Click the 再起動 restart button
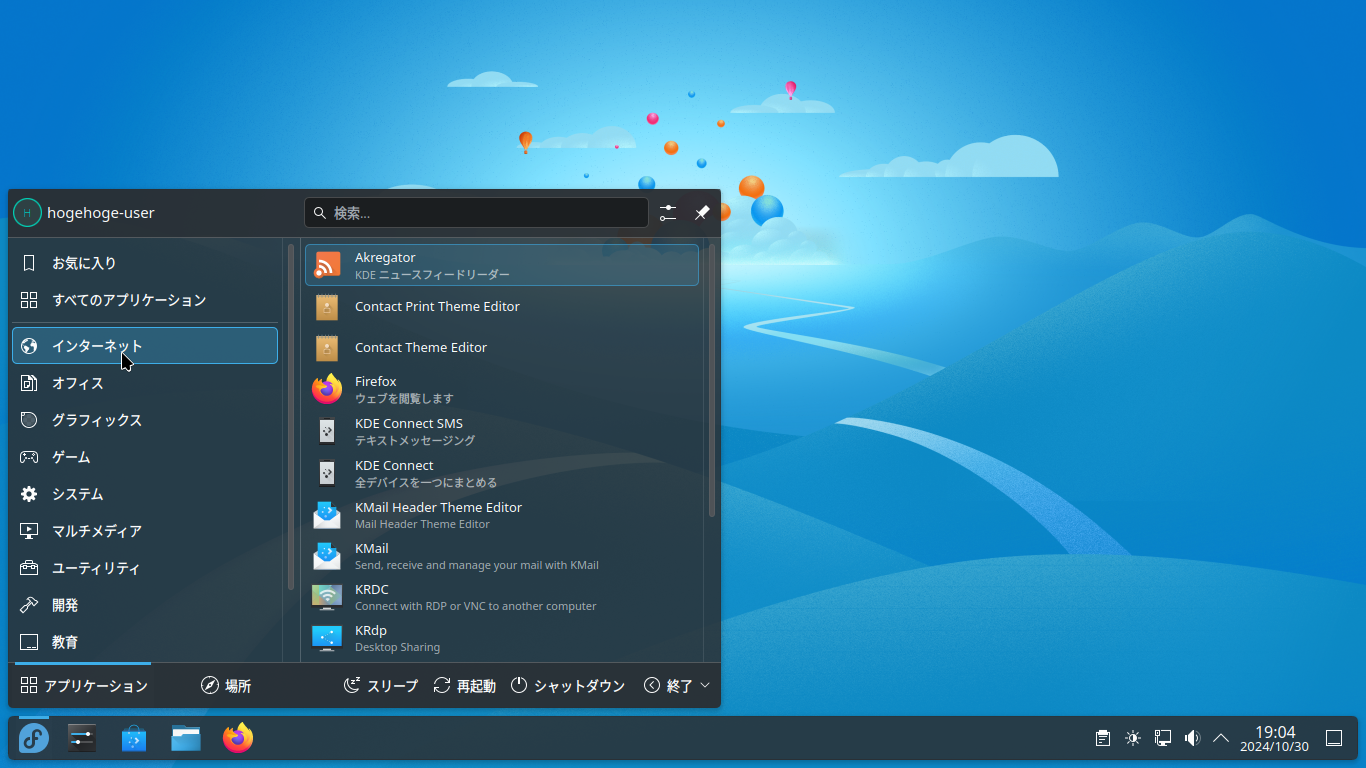This screenshot has height=768, width=1366. [465, 686]
